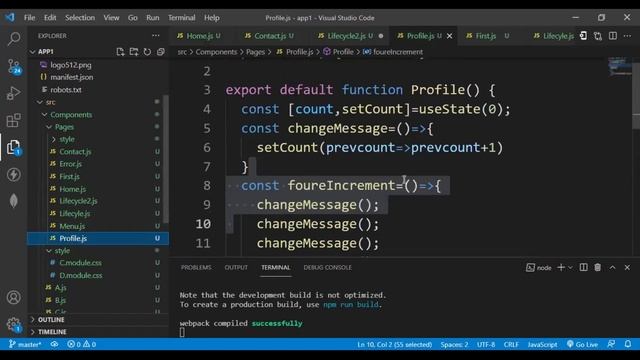Viewport: 640px width, 360px height.
Task: Expand the TIMELINE section
Action: coord(52,332)
